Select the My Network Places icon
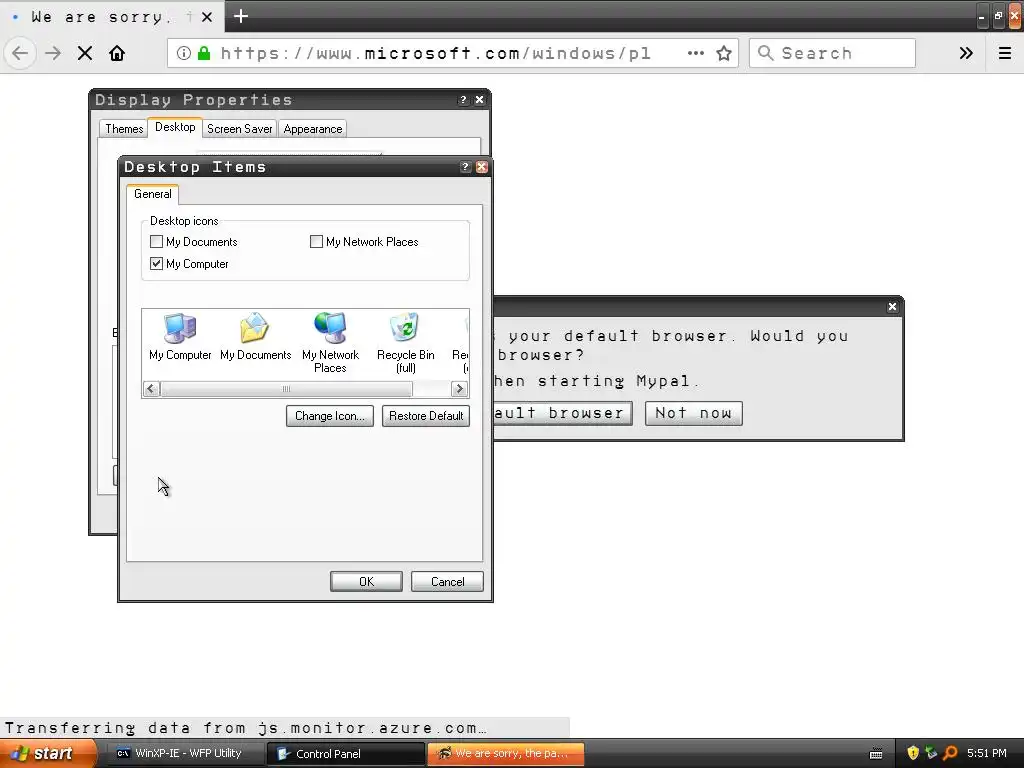The height and width of the screenshot is (768, 1024). click(x=330, y=343)
